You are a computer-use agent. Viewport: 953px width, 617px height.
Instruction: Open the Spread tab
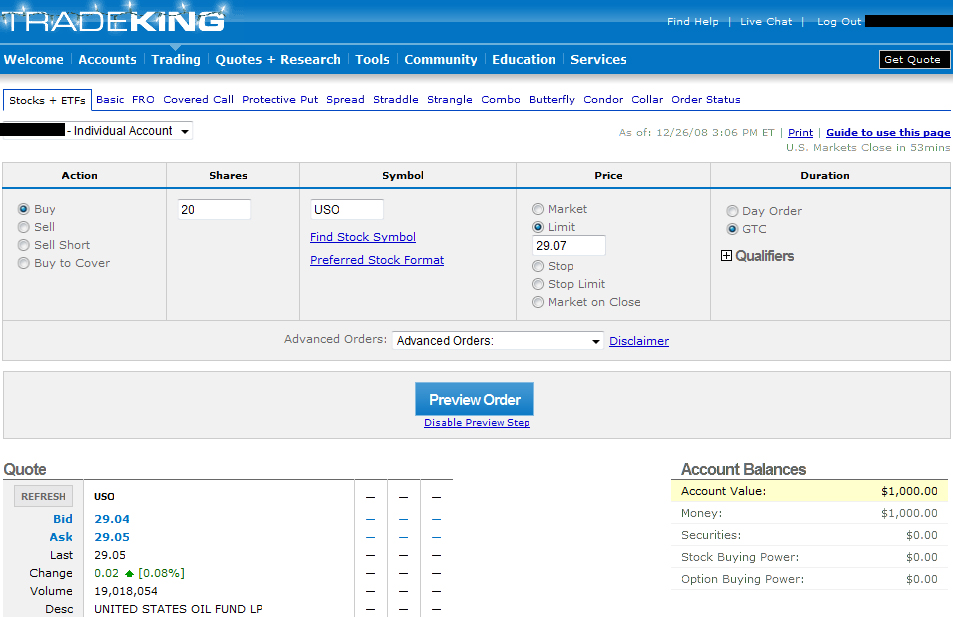(x=345, y=100)
